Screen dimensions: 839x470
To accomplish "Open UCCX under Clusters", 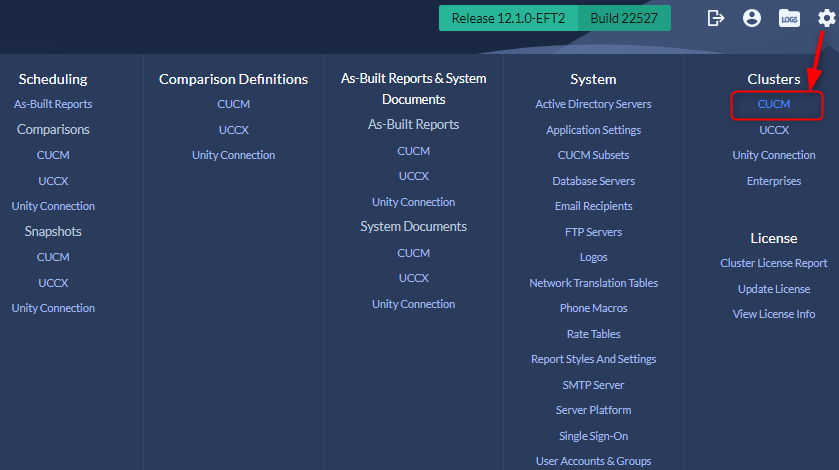I will tap(774, 130).
